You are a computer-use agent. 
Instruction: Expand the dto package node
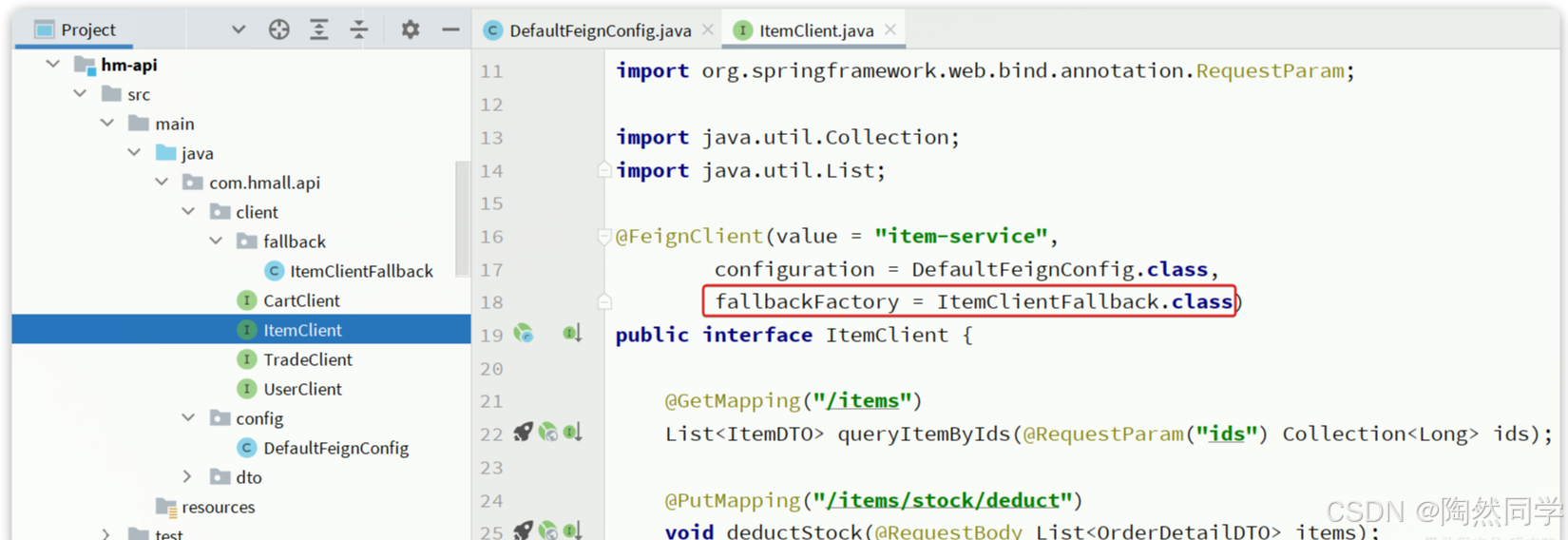point(188,477)
